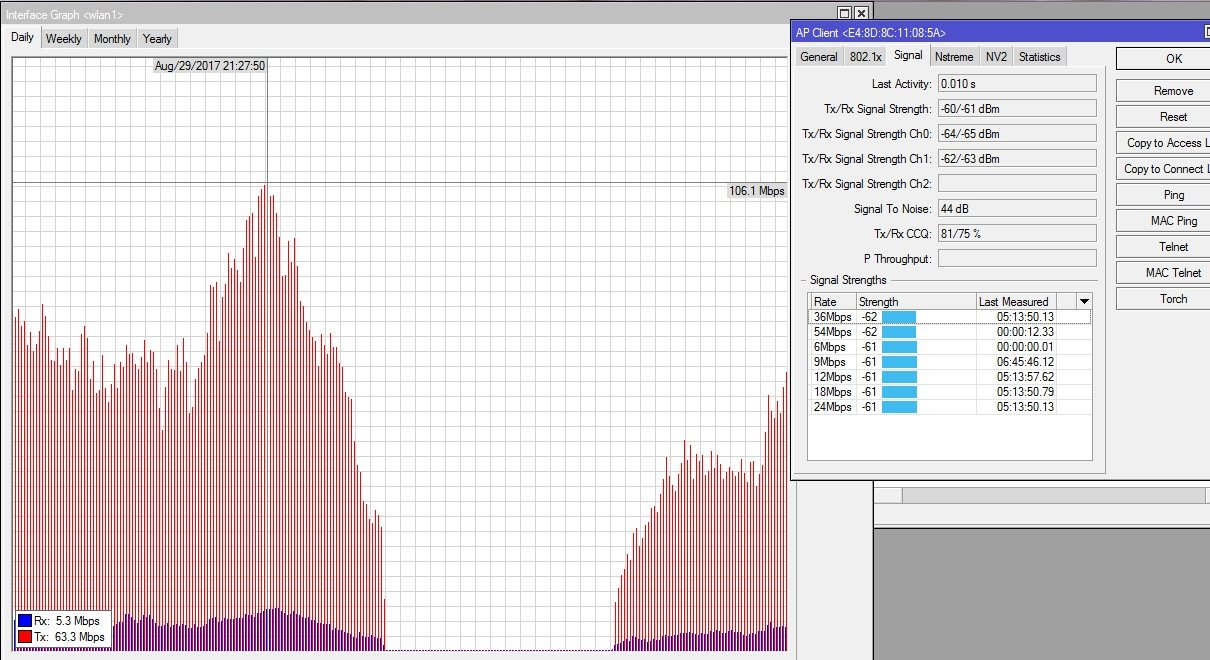The width and height of the screenshot is (1210, 660).
Task: Open the Monthly graph tab
Action: click(x=112, y=39)
